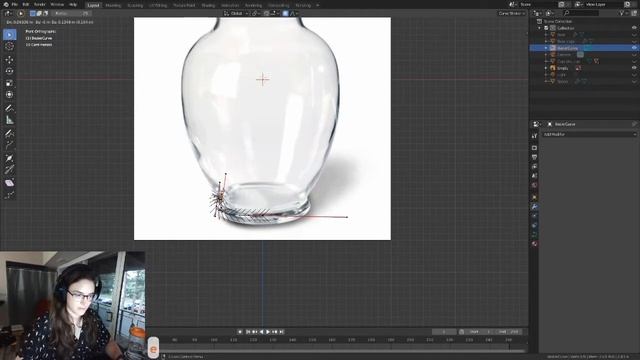Toggle the pin icon in properties header

coord(634,124)
